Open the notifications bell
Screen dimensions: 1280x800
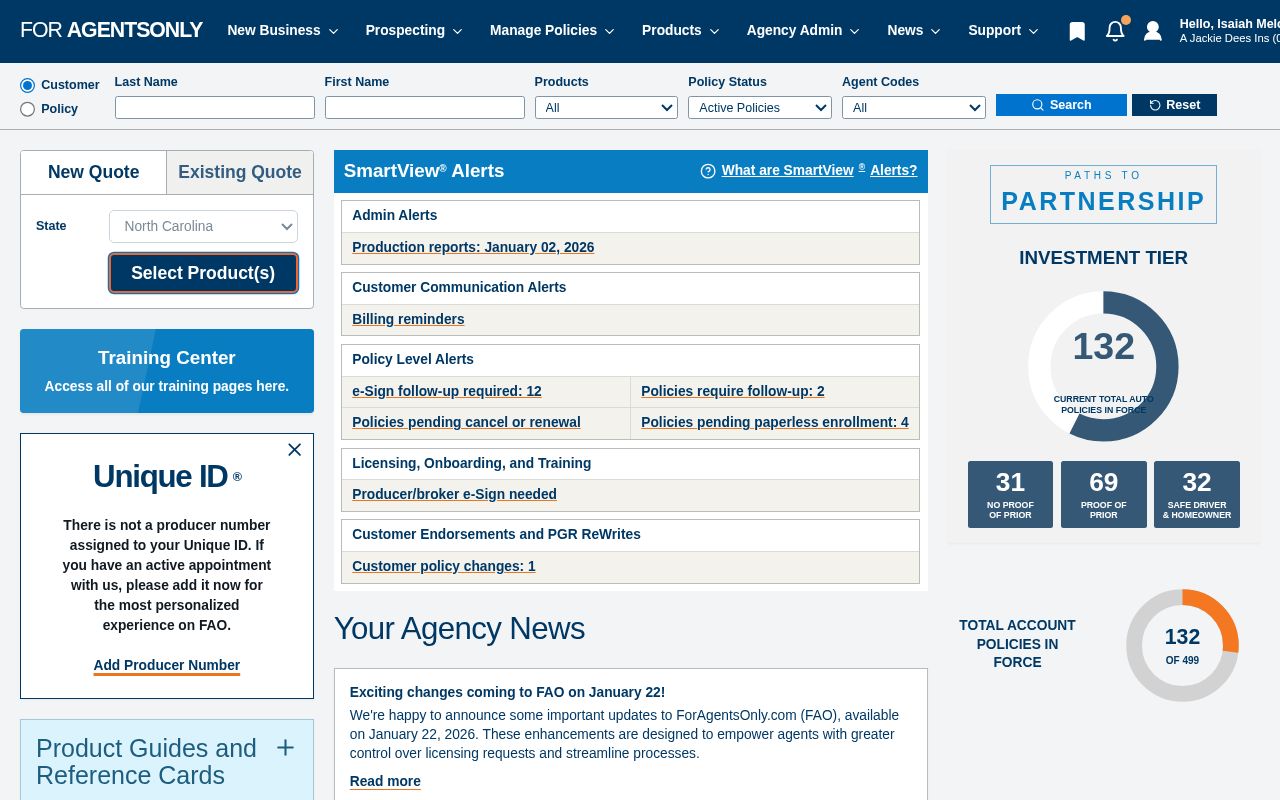[1115, 31]
